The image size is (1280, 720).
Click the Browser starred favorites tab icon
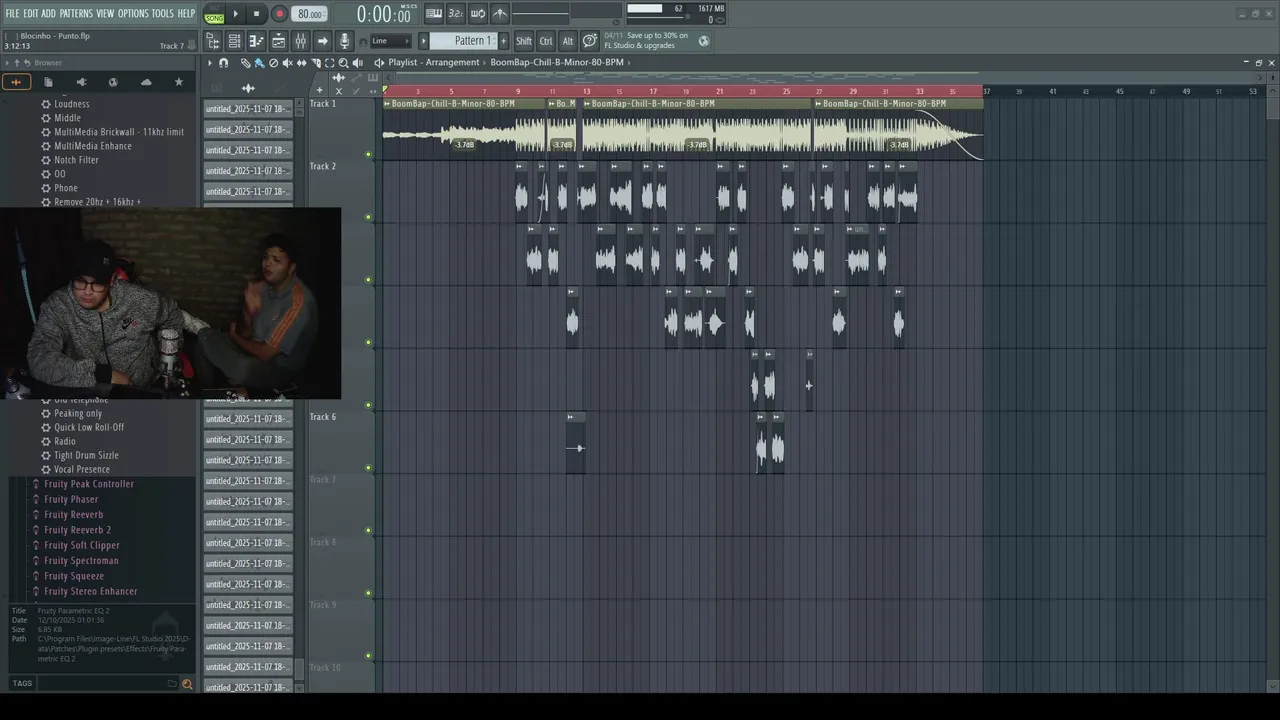click(x=179, y=82)
